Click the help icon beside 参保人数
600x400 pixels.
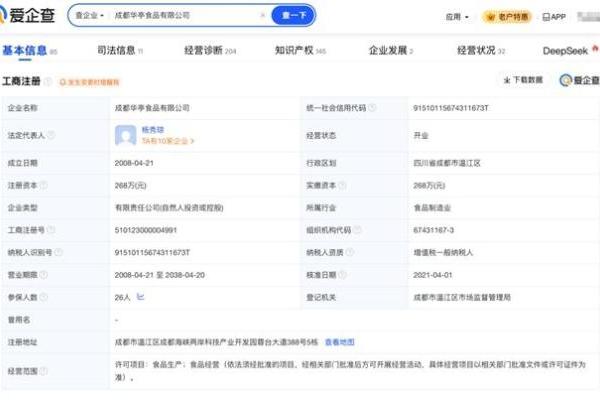point(44,297)
